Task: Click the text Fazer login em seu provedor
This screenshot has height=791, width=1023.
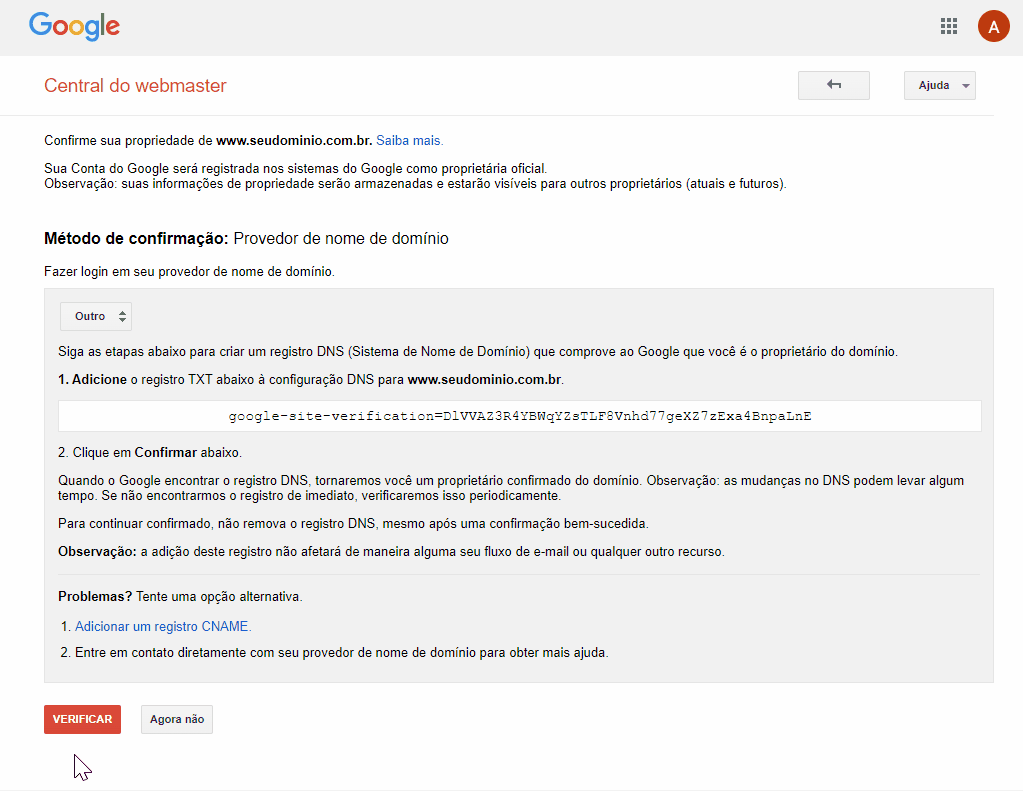Action: click(x=189, y=271)
